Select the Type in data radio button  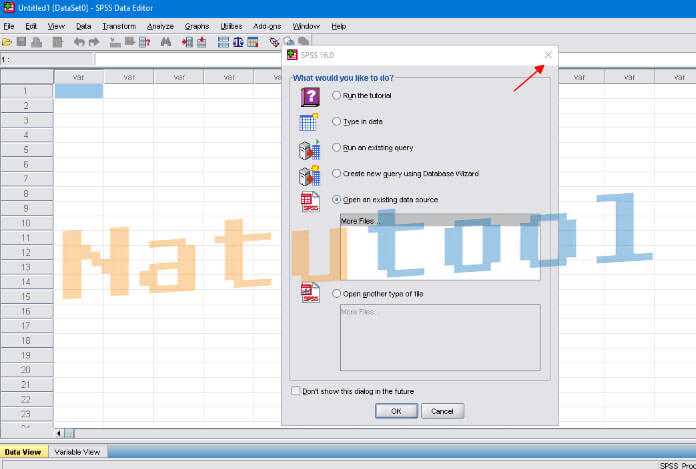coord(336,122)
